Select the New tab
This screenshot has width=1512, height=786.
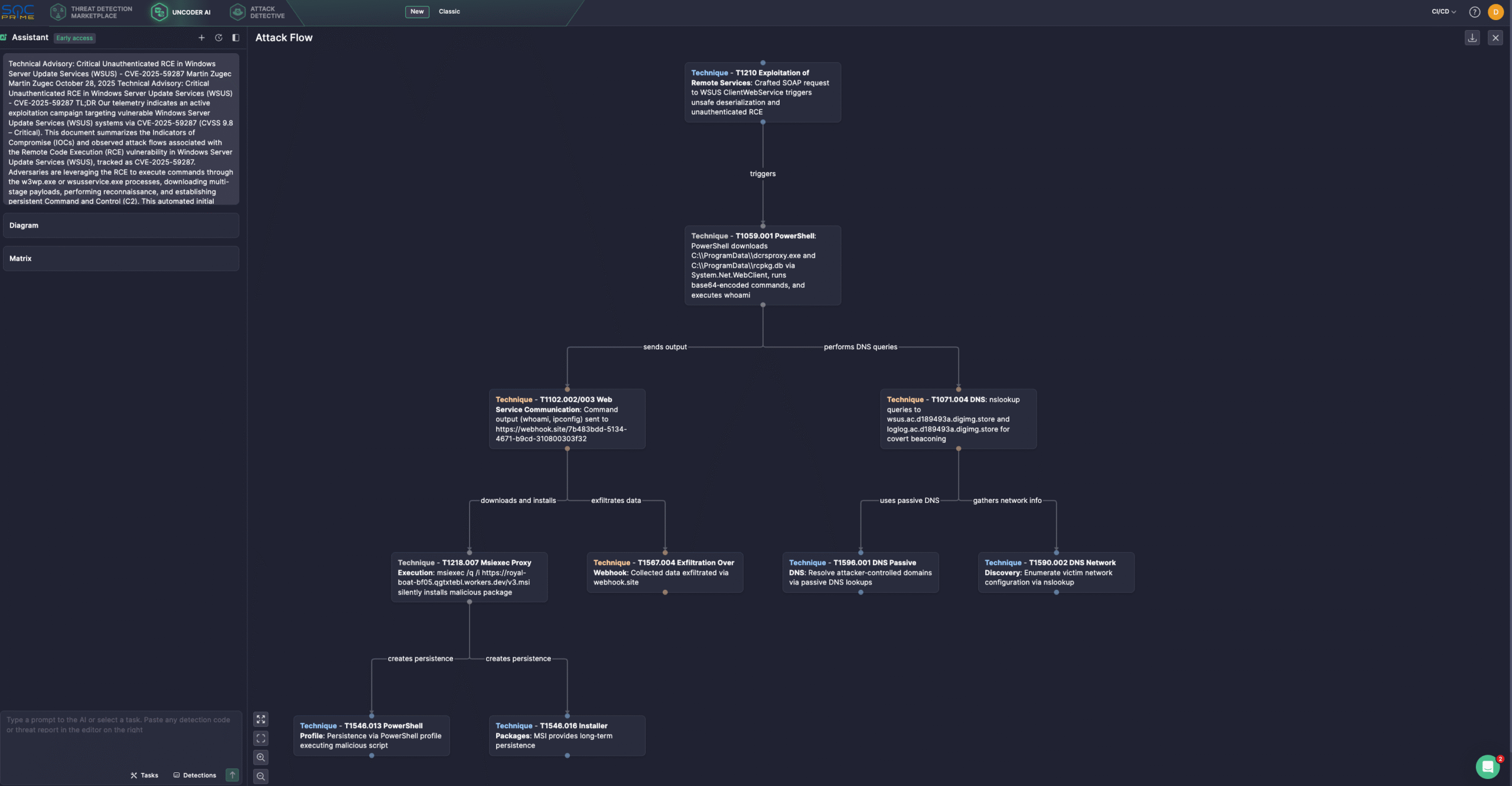click(417, 11)
